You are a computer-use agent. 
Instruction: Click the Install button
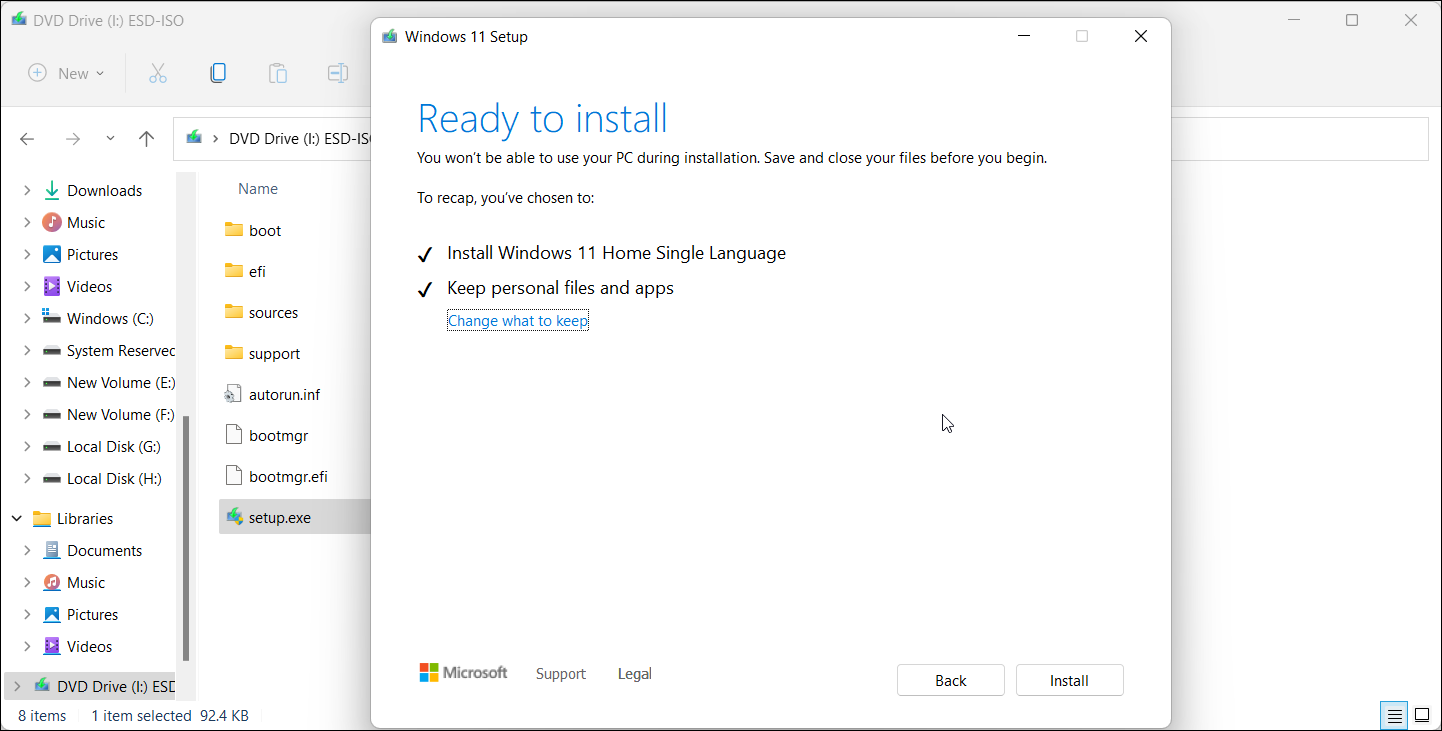click(1069, 680)
